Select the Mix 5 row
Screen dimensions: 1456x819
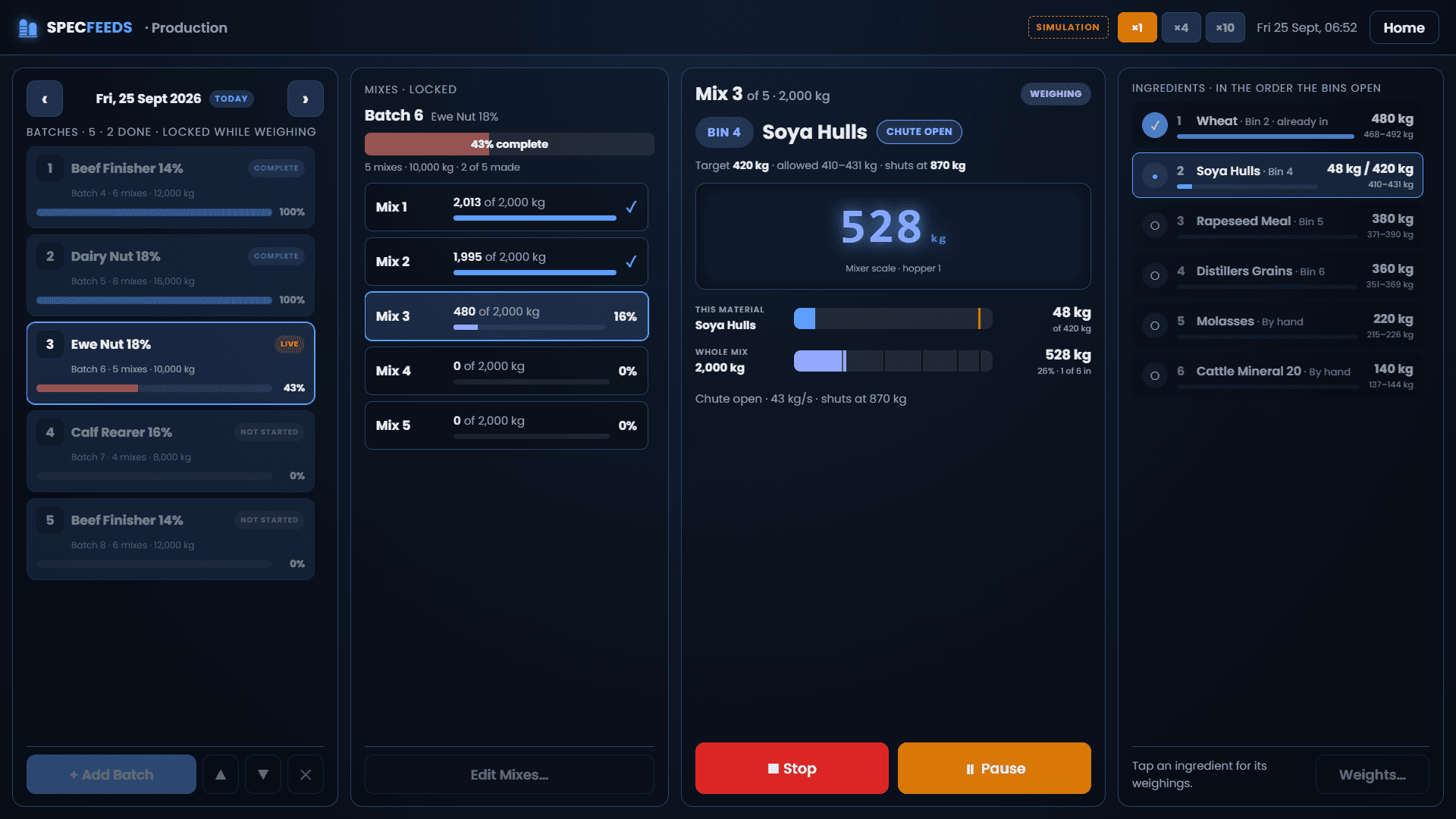(x=507, y=425)
